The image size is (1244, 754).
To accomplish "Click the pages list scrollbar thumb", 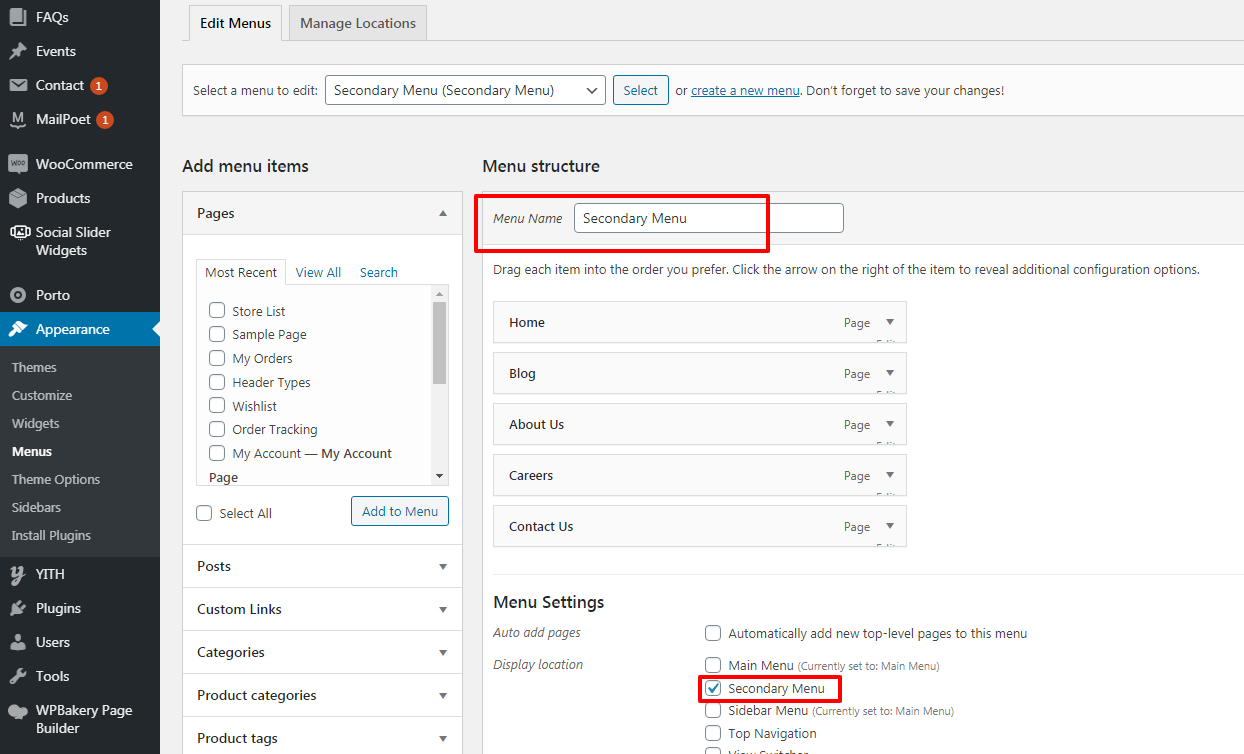I will tap(439, 343).
